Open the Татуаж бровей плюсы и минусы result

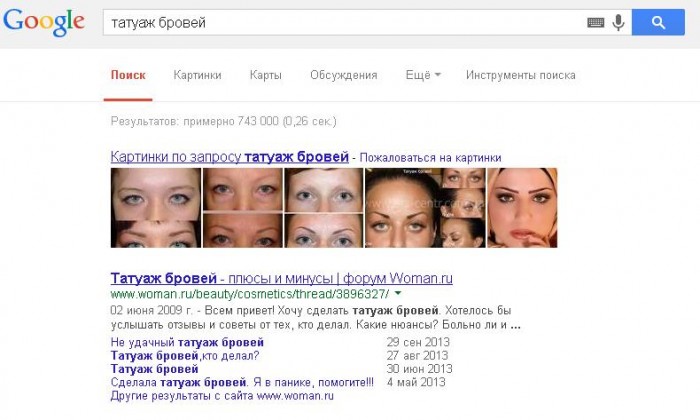(281, 278)
